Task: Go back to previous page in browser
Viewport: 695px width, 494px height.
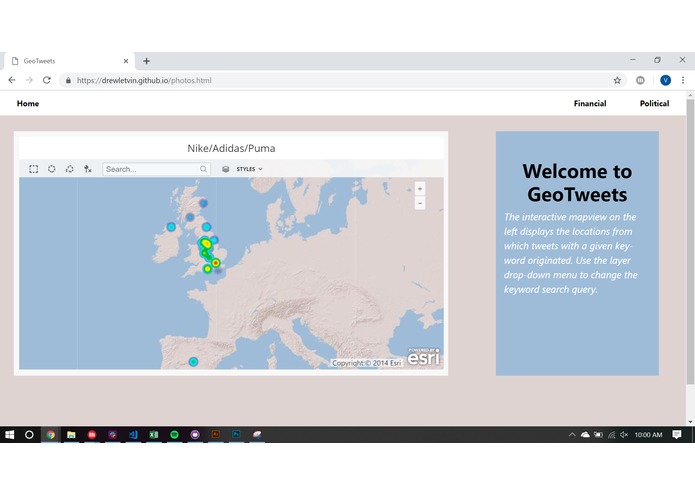Action: [12, 80]
